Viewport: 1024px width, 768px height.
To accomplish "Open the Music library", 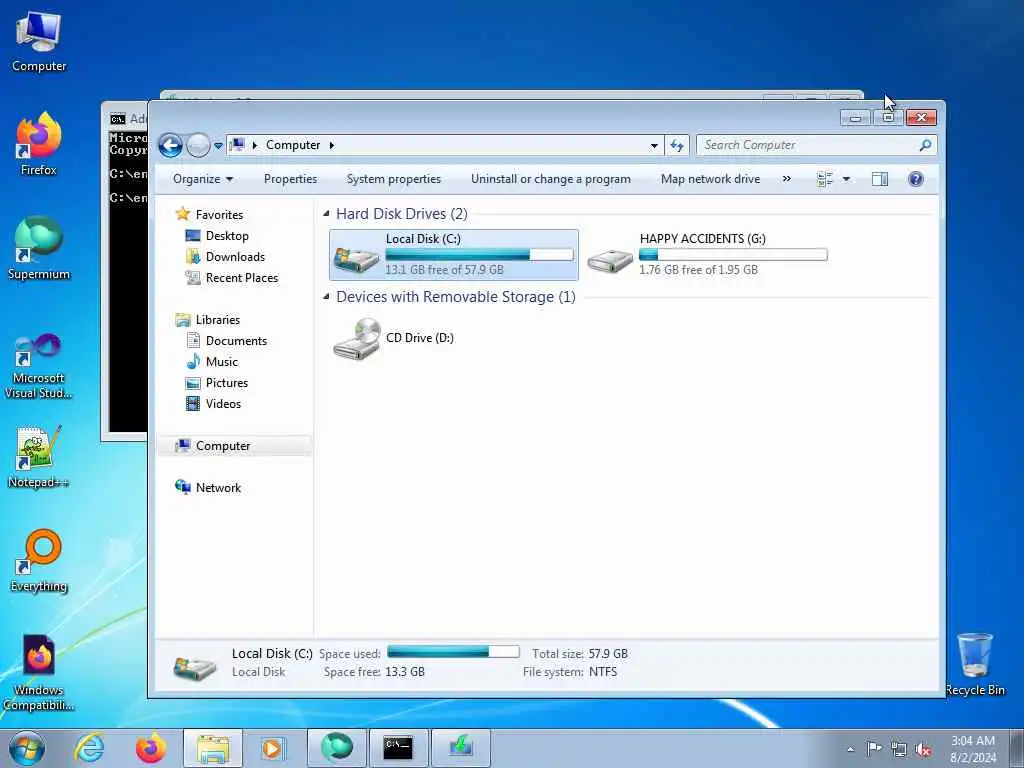I will [x=221, y=362].
